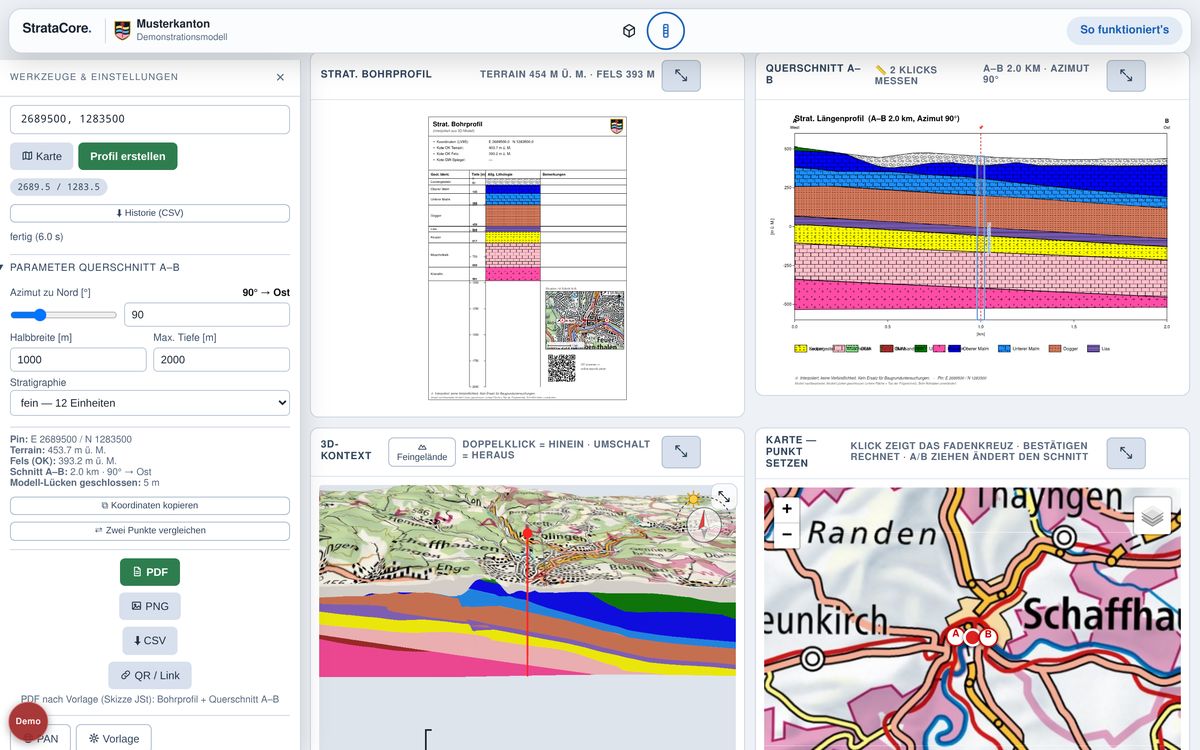Adjust the Azimut zu Nord slider
The height and width of the screenshot is (750, 1200).
pyautogui.click(x=64, y=315)
